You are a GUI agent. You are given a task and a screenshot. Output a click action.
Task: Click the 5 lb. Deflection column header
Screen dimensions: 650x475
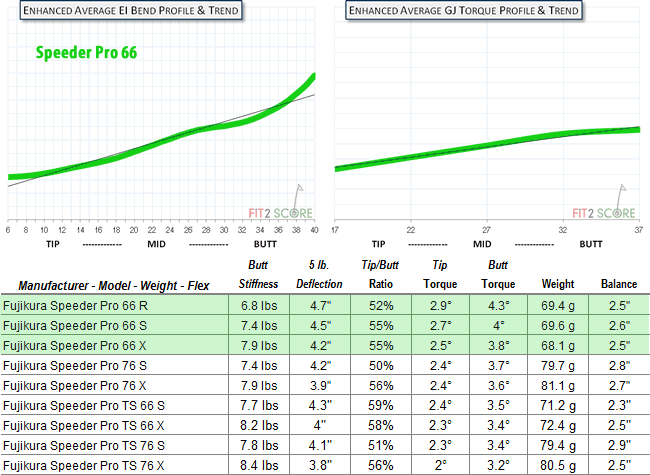pos(319,274)
